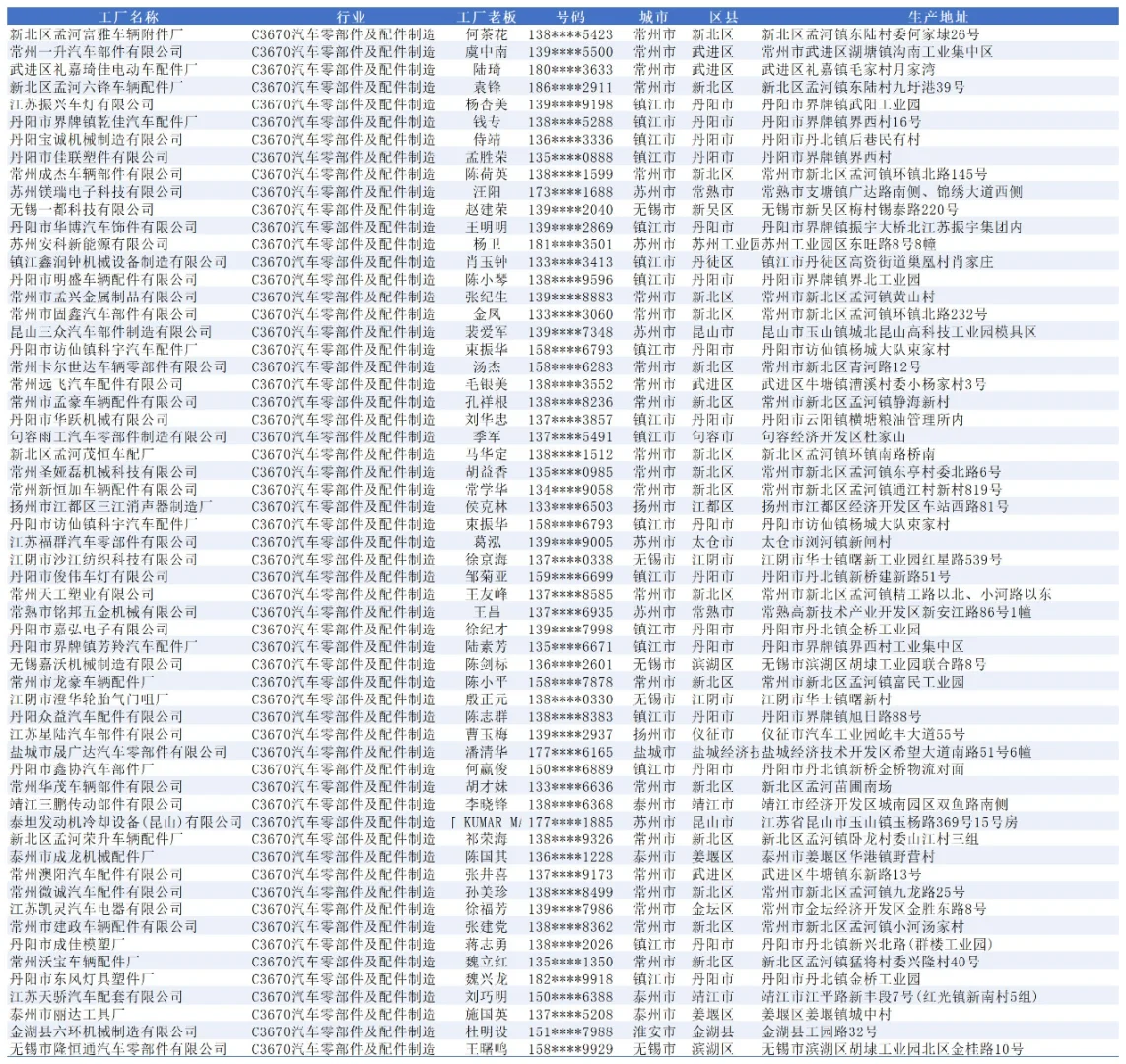
Task: Click factory name 金湖县六环机械制造有限公司
Action: [103, 1031]
